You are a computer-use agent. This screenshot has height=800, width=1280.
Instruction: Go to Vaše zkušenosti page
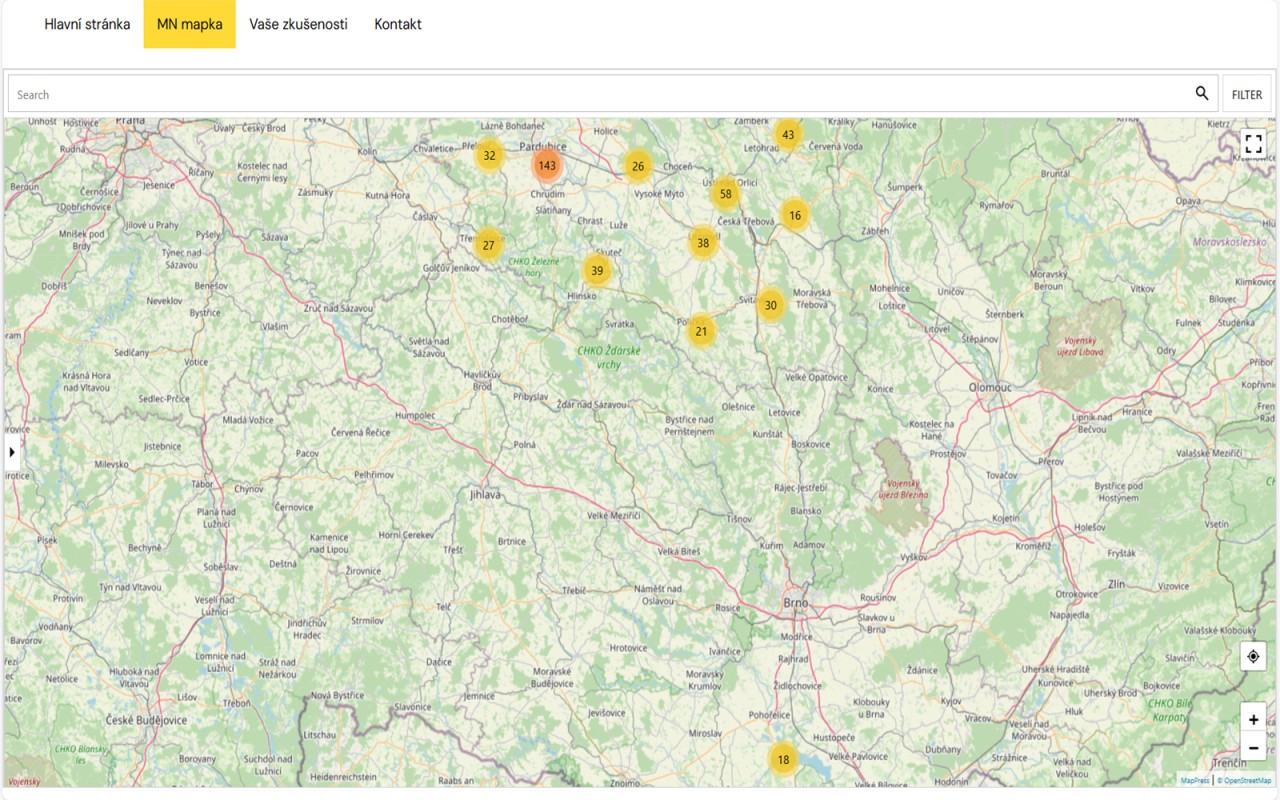[x=299, y=24]
